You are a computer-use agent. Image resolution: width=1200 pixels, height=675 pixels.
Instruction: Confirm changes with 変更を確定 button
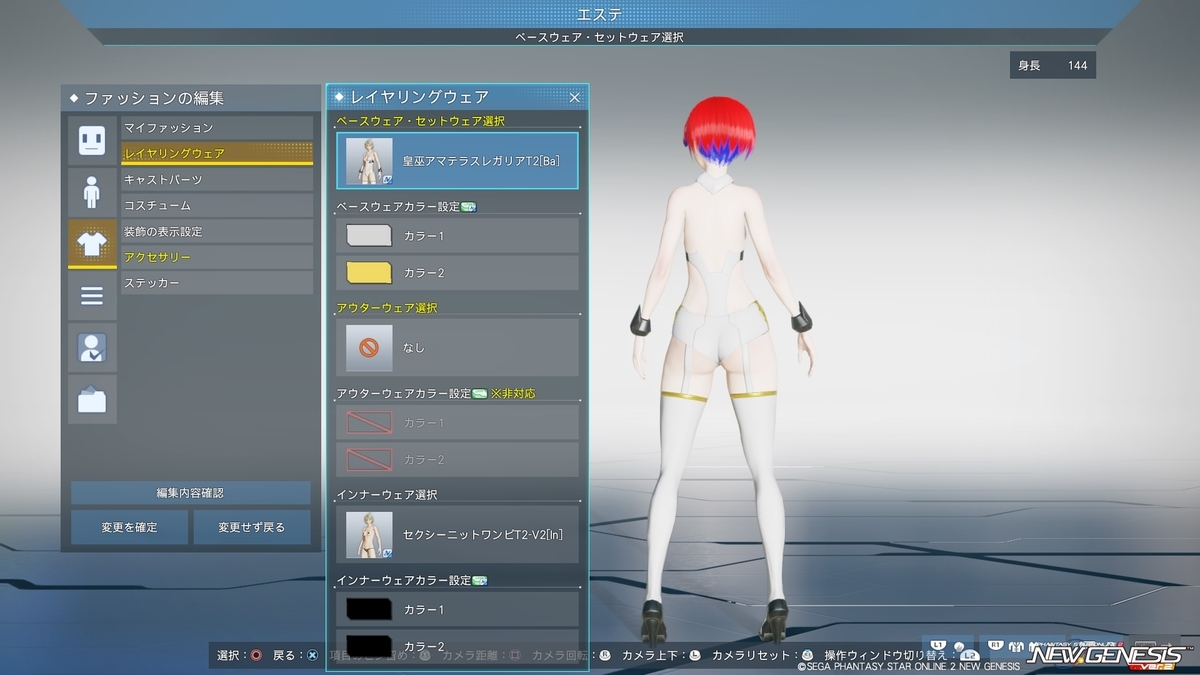pos(129,527)
